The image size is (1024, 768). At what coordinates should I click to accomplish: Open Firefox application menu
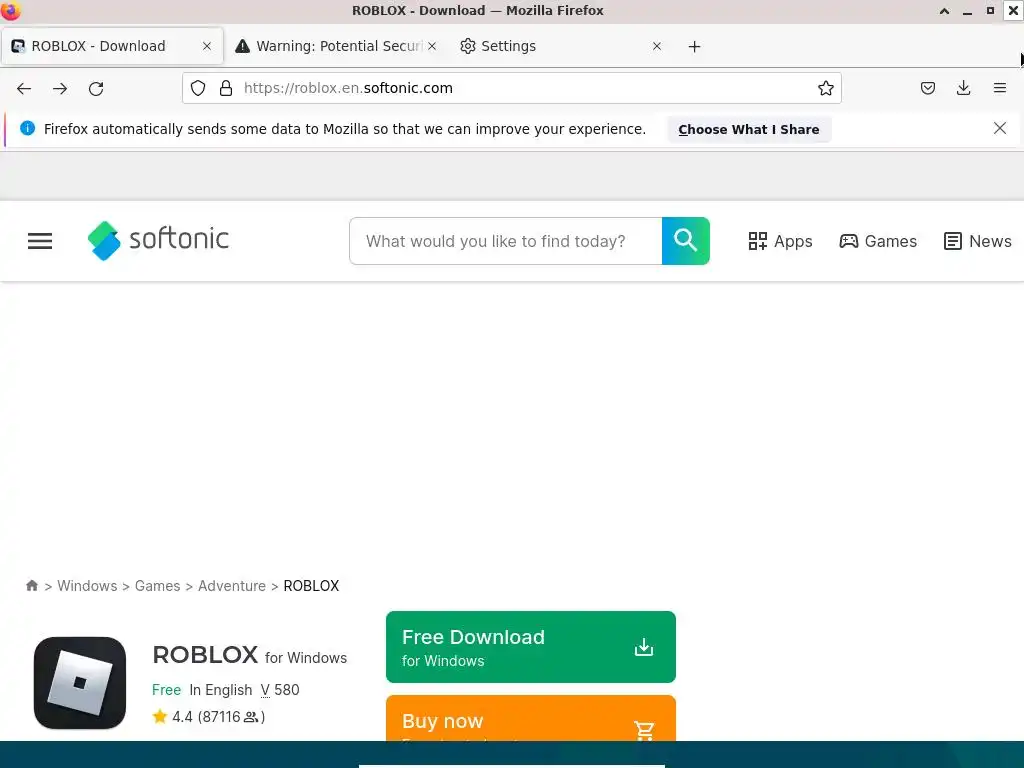point(999,88)
